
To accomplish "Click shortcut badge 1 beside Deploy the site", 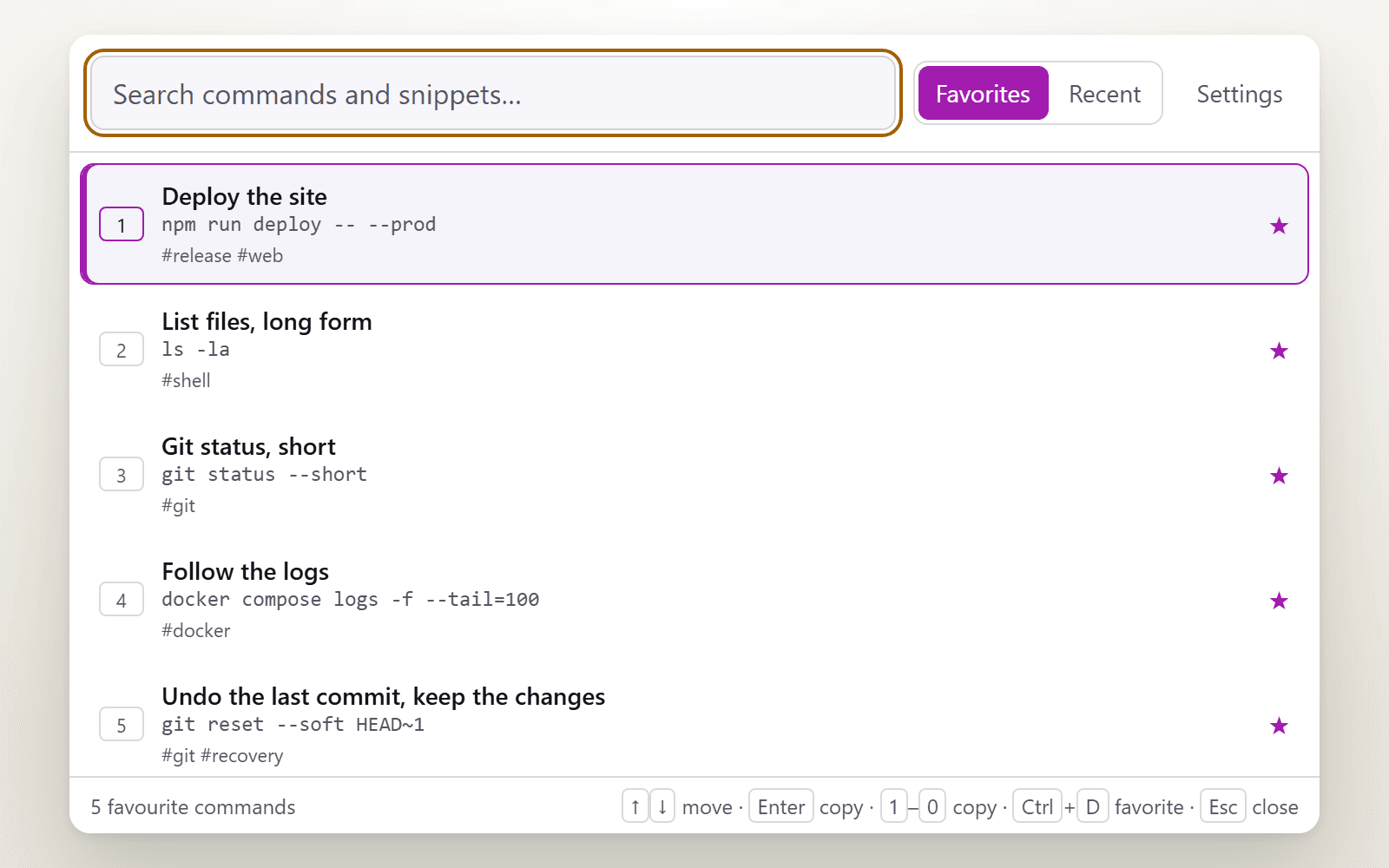I will point(122,225).
